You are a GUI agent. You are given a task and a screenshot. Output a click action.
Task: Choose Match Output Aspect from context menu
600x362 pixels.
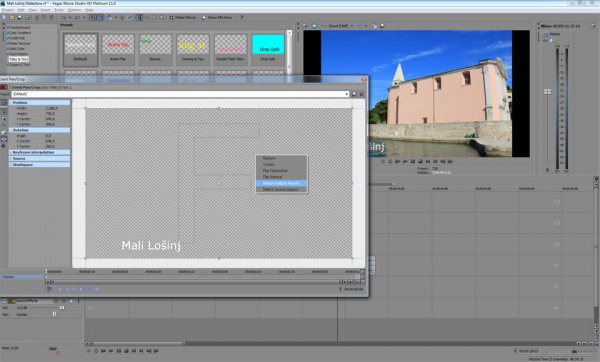coord(281,183)
